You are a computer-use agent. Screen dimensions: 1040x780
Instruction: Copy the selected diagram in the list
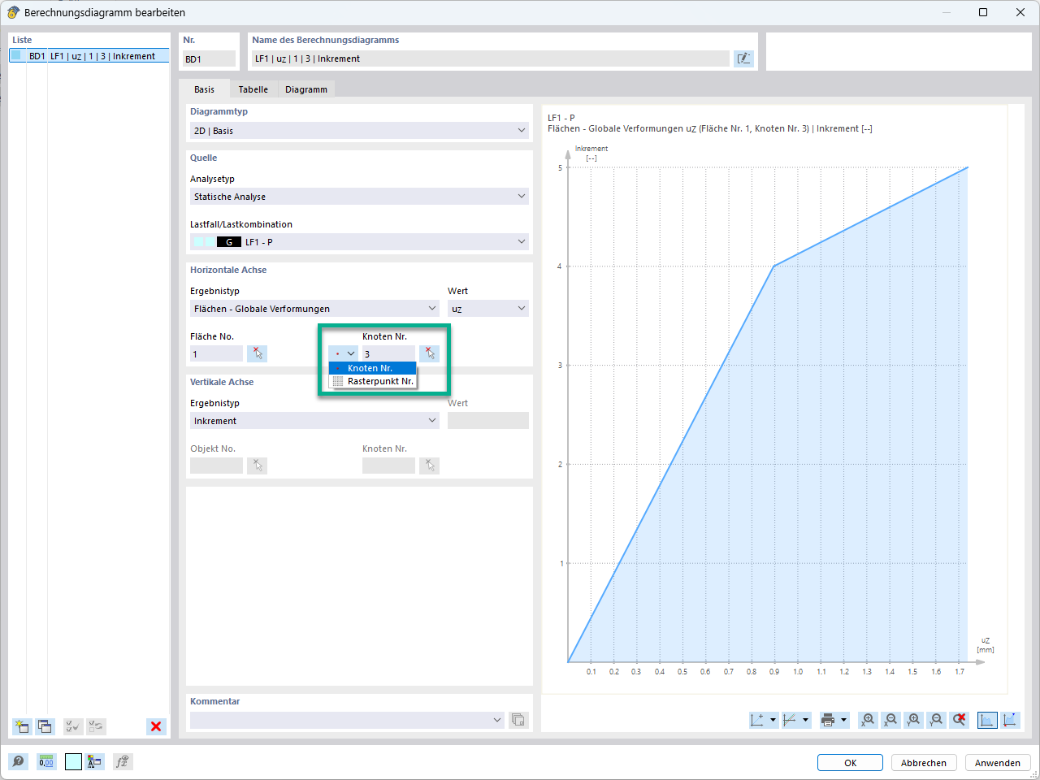click(44, 726)
